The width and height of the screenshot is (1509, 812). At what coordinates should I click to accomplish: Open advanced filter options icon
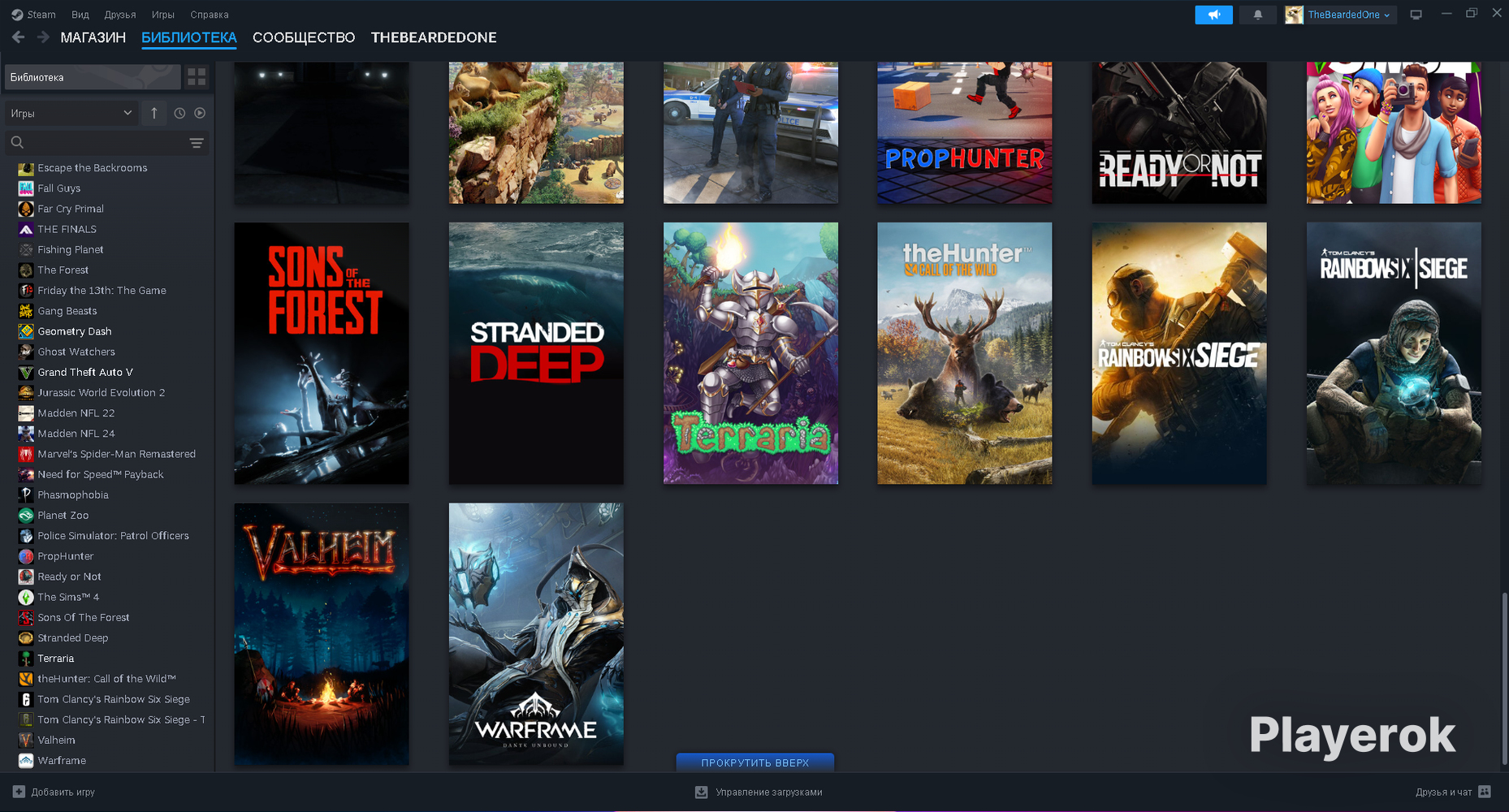tap(197, 143)
